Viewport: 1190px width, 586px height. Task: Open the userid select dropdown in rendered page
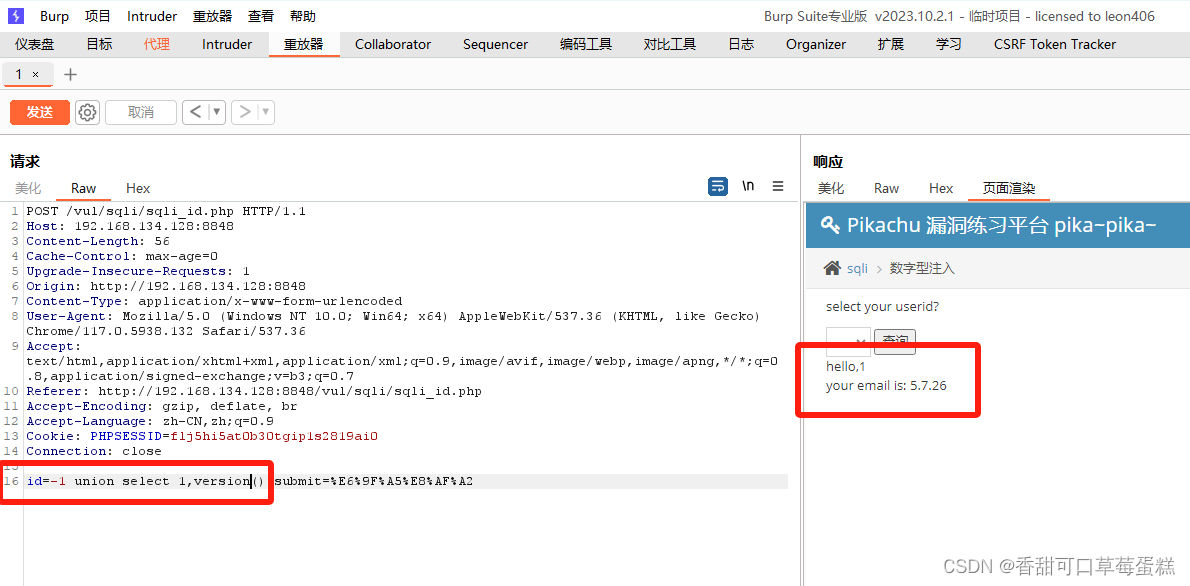pos(848,341)
